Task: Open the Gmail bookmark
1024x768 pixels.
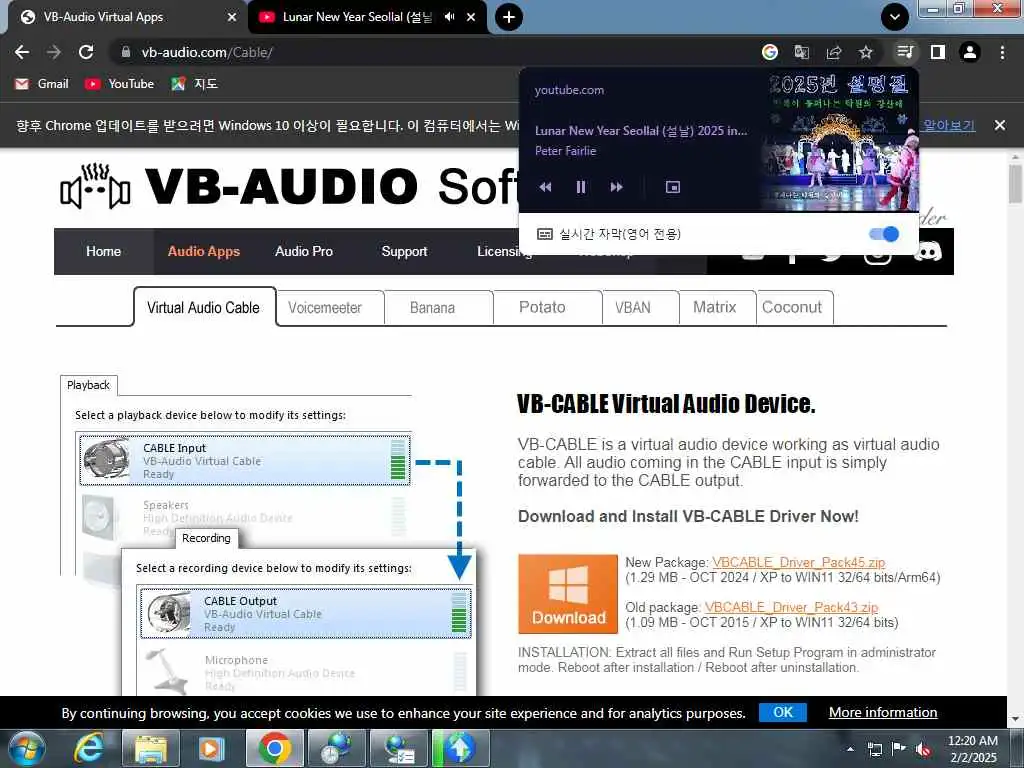Action: (x=42, y=84)
